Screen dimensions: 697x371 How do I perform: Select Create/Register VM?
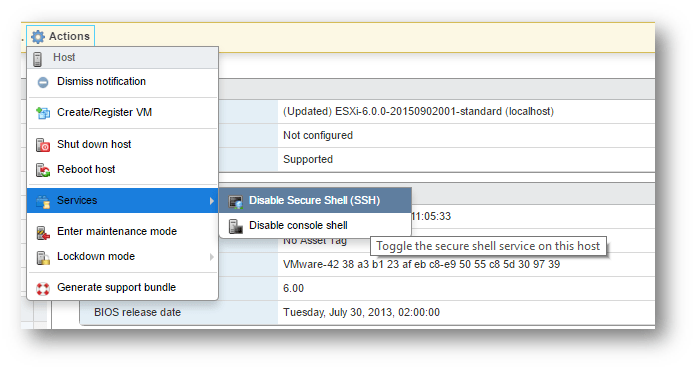[123, 112]
